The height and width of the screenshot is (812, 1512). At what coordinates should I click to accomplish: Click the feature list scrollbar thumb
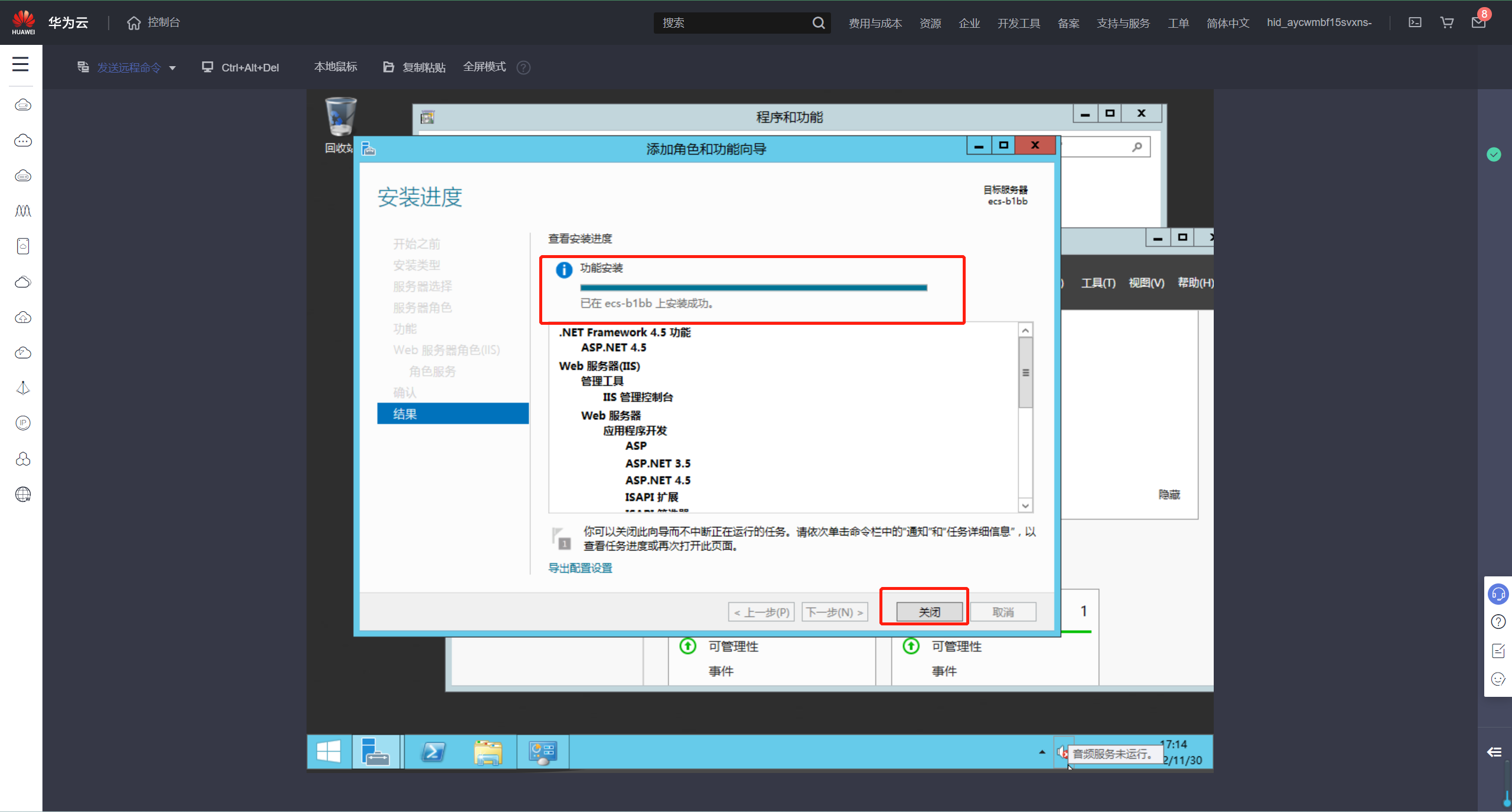coord(1025,373)
